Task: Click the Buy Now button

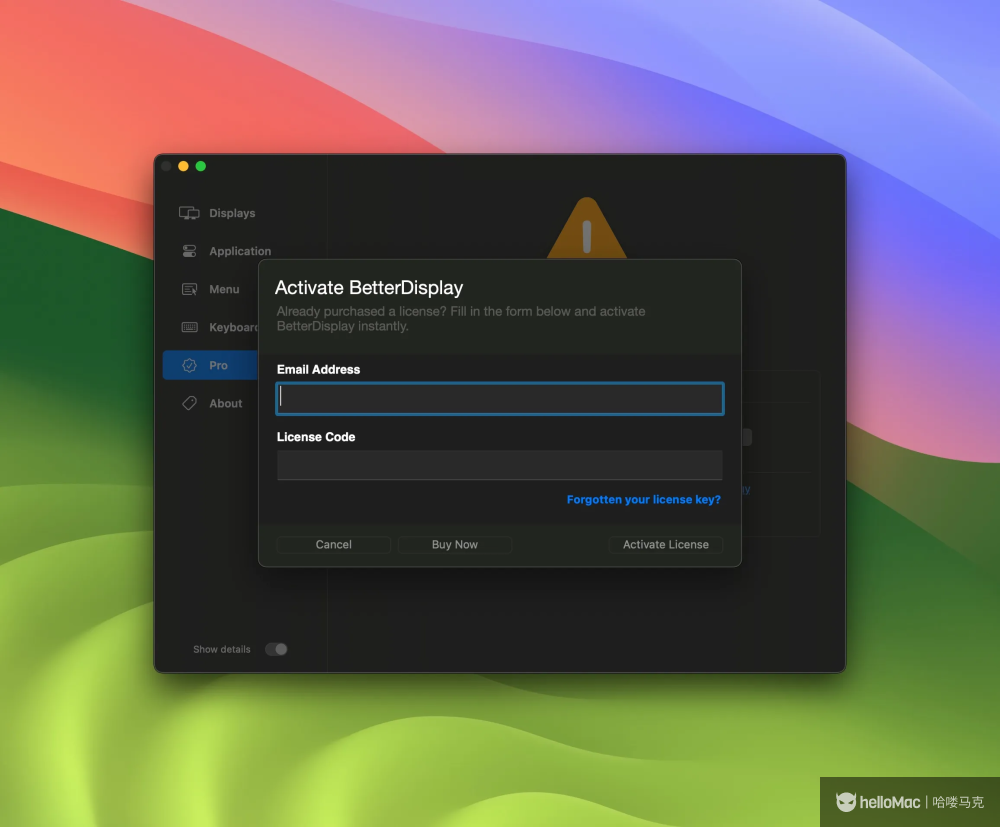Action: point(455,545)
